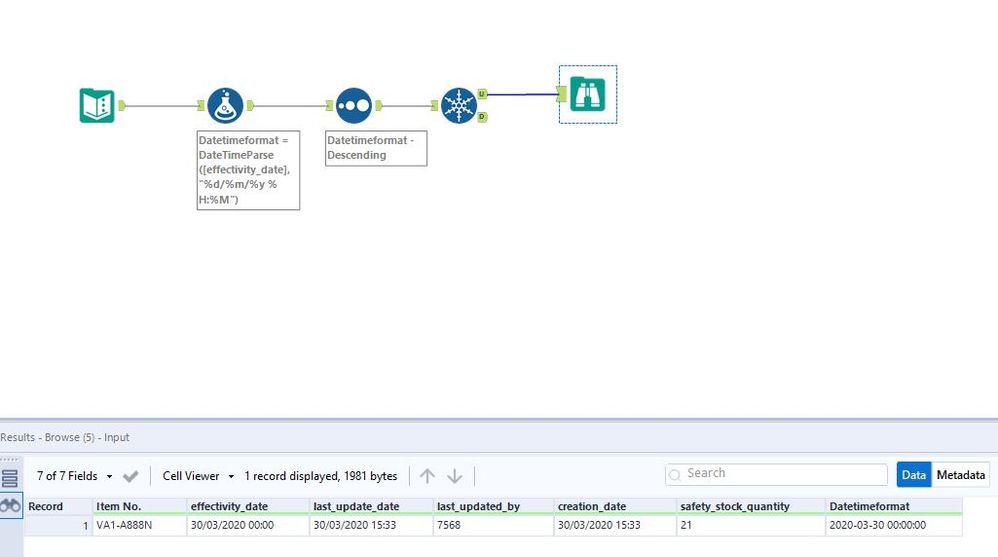Select the creation_date cell for VA1-A888N
998x557 pixels.
point(615,525)
